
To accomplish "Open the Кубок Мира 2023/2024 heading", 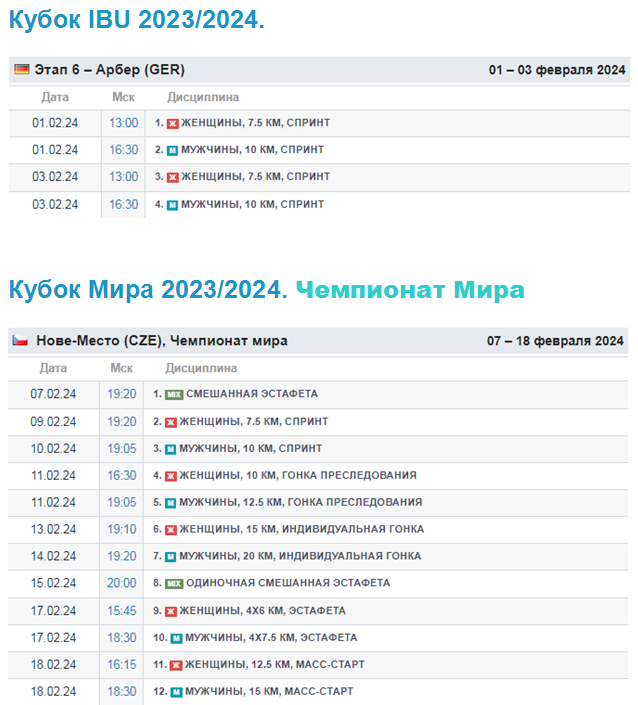I will pos(148,289).
